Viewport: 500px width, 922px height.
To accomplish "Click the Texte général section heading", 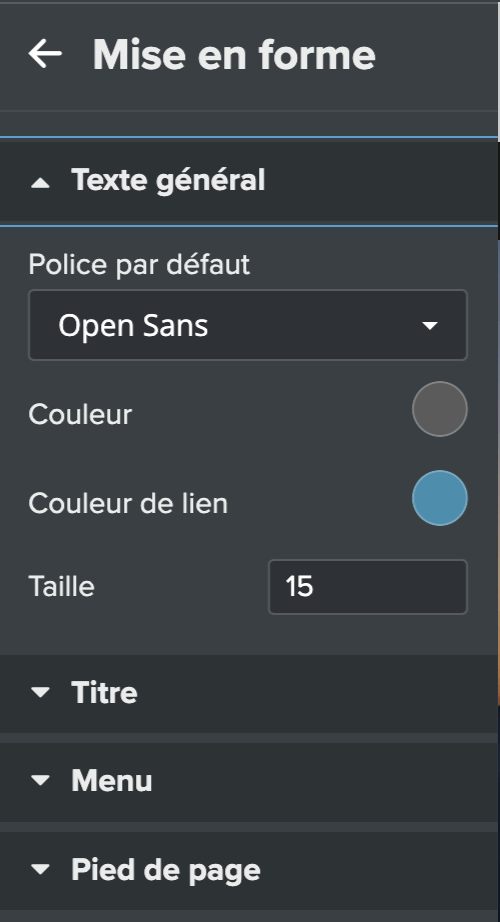I will click(x=168, y=180).
